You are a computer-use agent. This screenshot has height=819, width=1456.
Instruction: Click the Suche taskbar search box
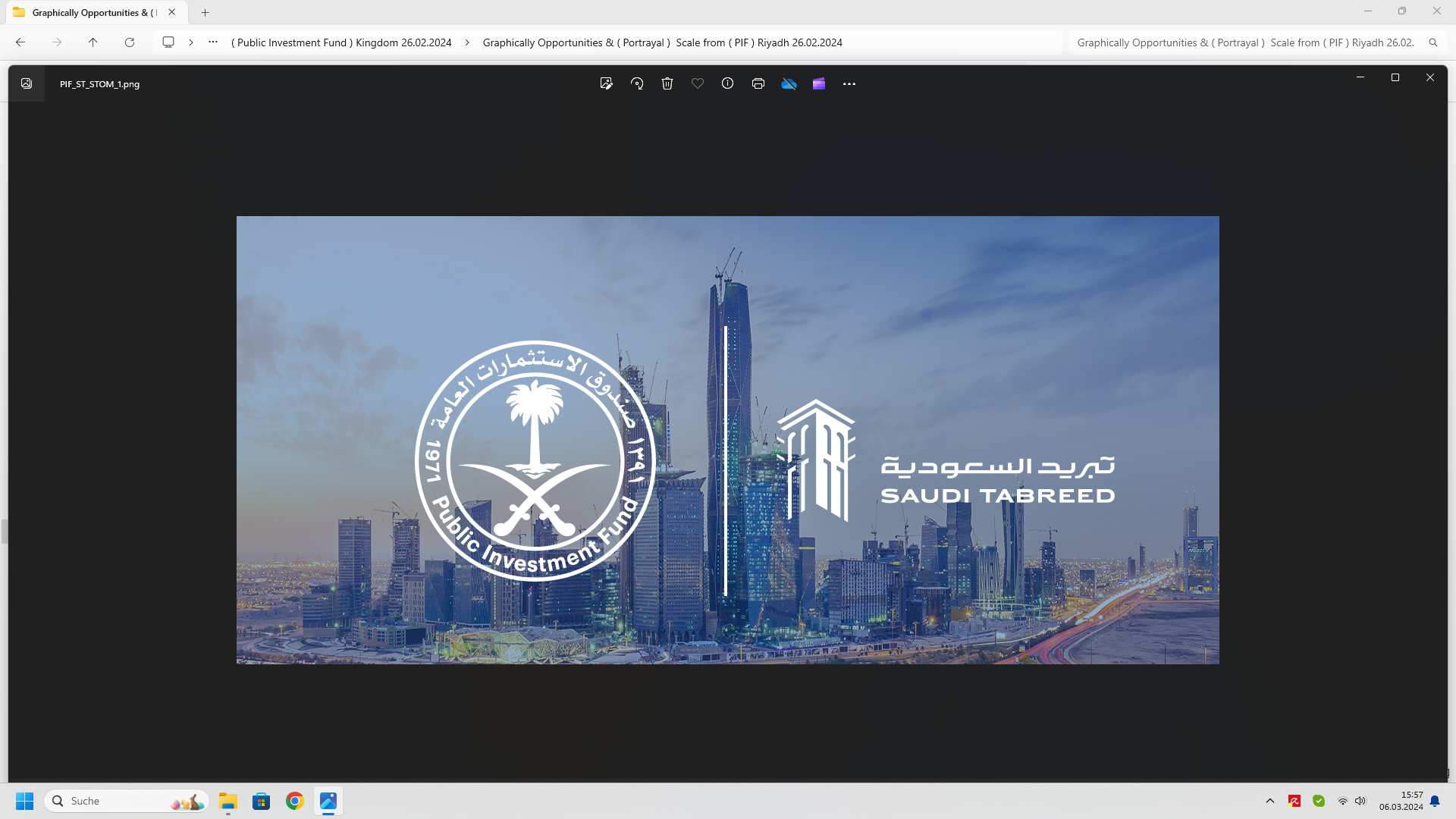point(127,801)
